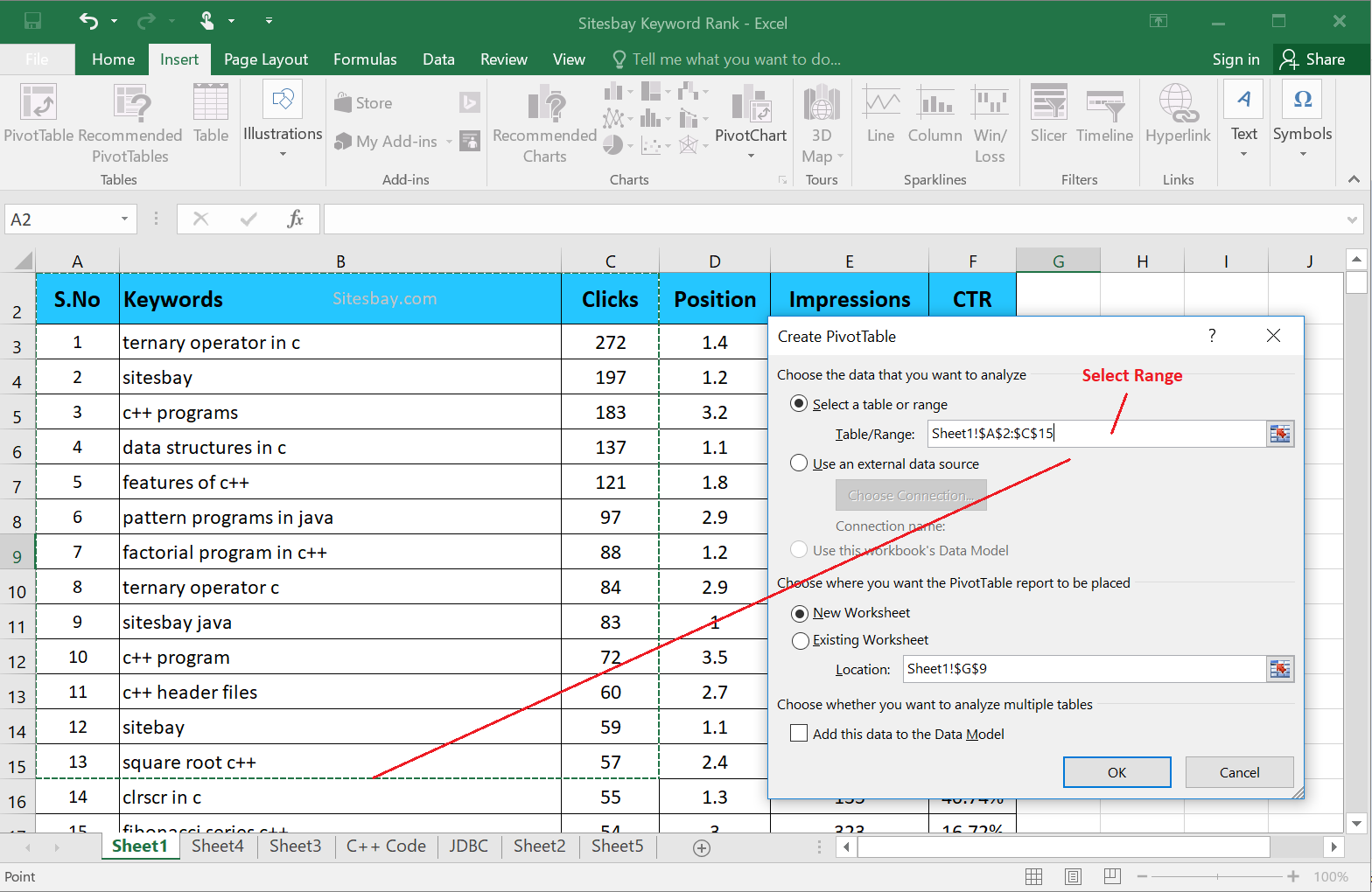This screenshot has height=892, width=1372.
Task: Switch to the C++ Code sheet
Action: click(386, 847)
